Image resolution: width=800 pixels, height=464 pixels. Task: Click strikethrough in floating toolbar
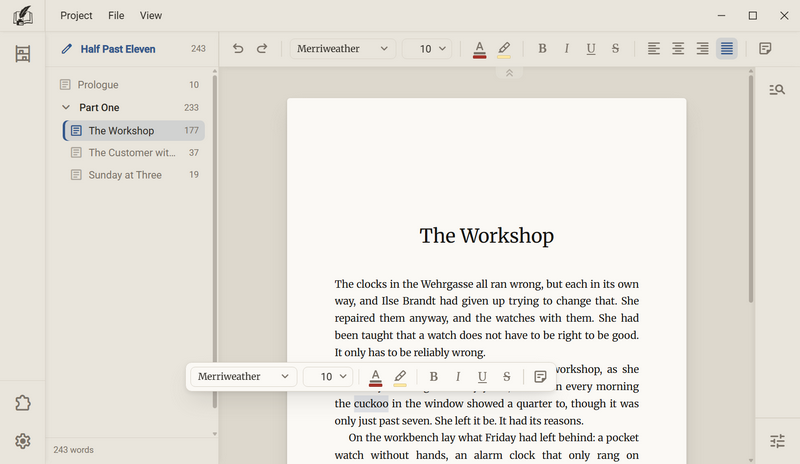click(x=507, y=377)
